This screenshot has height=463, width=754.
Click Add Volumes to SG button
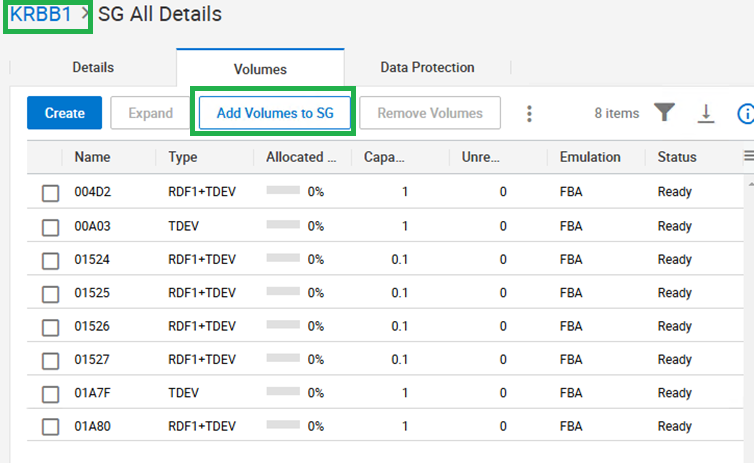click(275, 113)
